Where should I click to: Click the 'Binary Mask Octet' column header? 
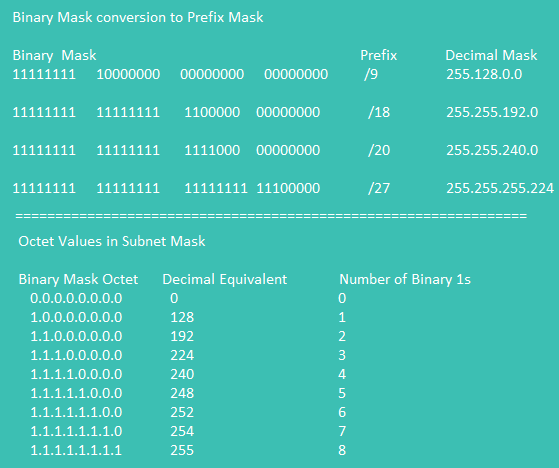coord(78,279)
